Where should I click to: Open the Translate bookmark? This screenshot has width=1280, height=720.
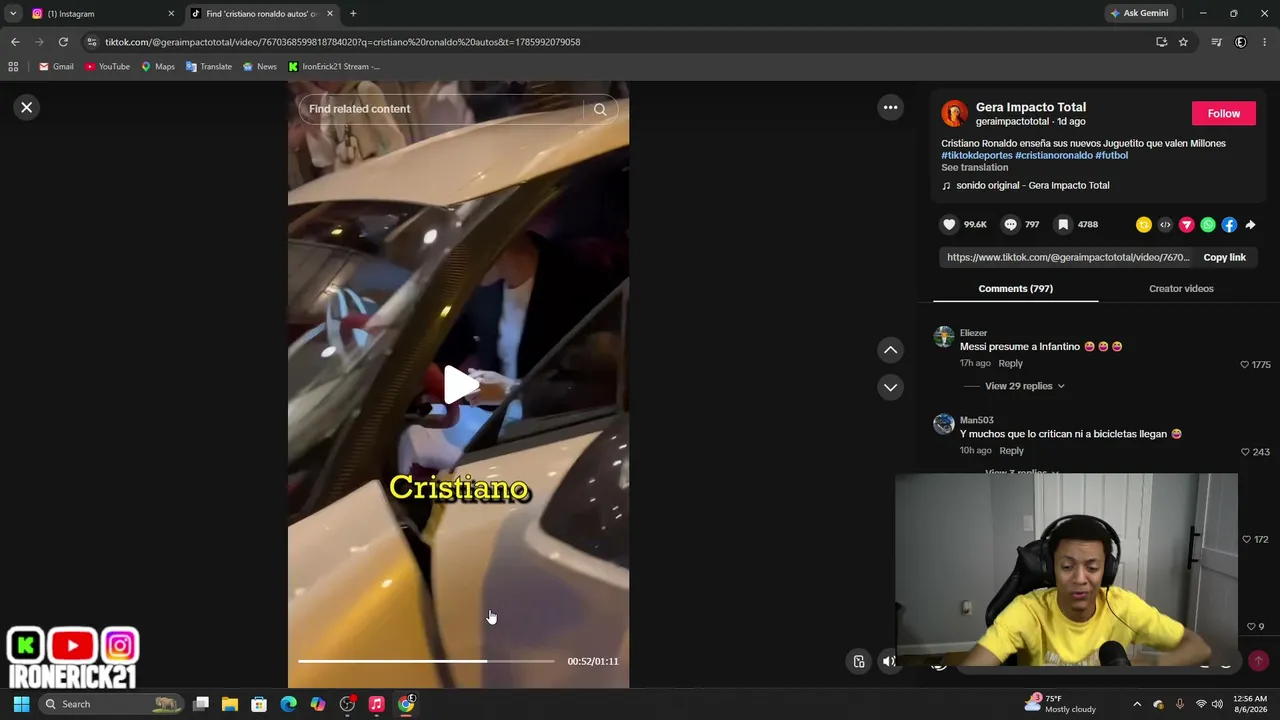pyautogui.click(x=209, y=67)
